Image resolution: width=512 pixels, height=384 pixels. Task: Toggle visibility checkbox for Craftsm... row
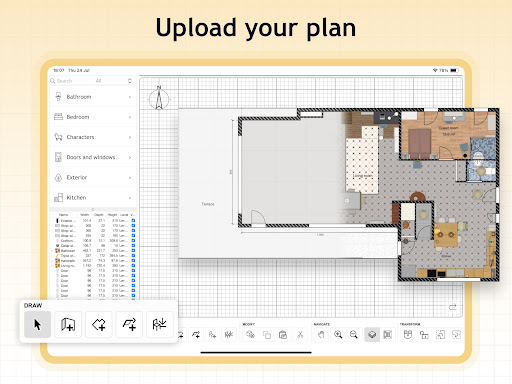pos(133,241)
